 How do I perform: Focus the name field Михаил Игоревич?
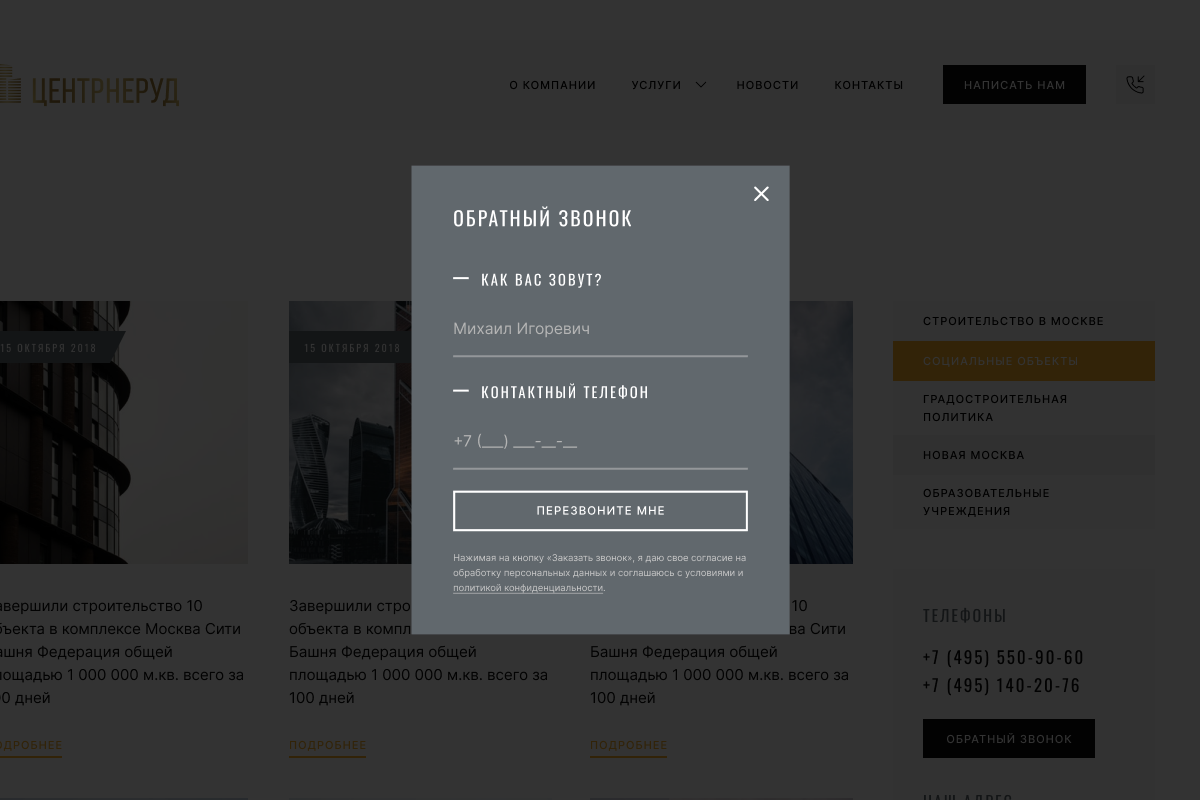[600, 329]
